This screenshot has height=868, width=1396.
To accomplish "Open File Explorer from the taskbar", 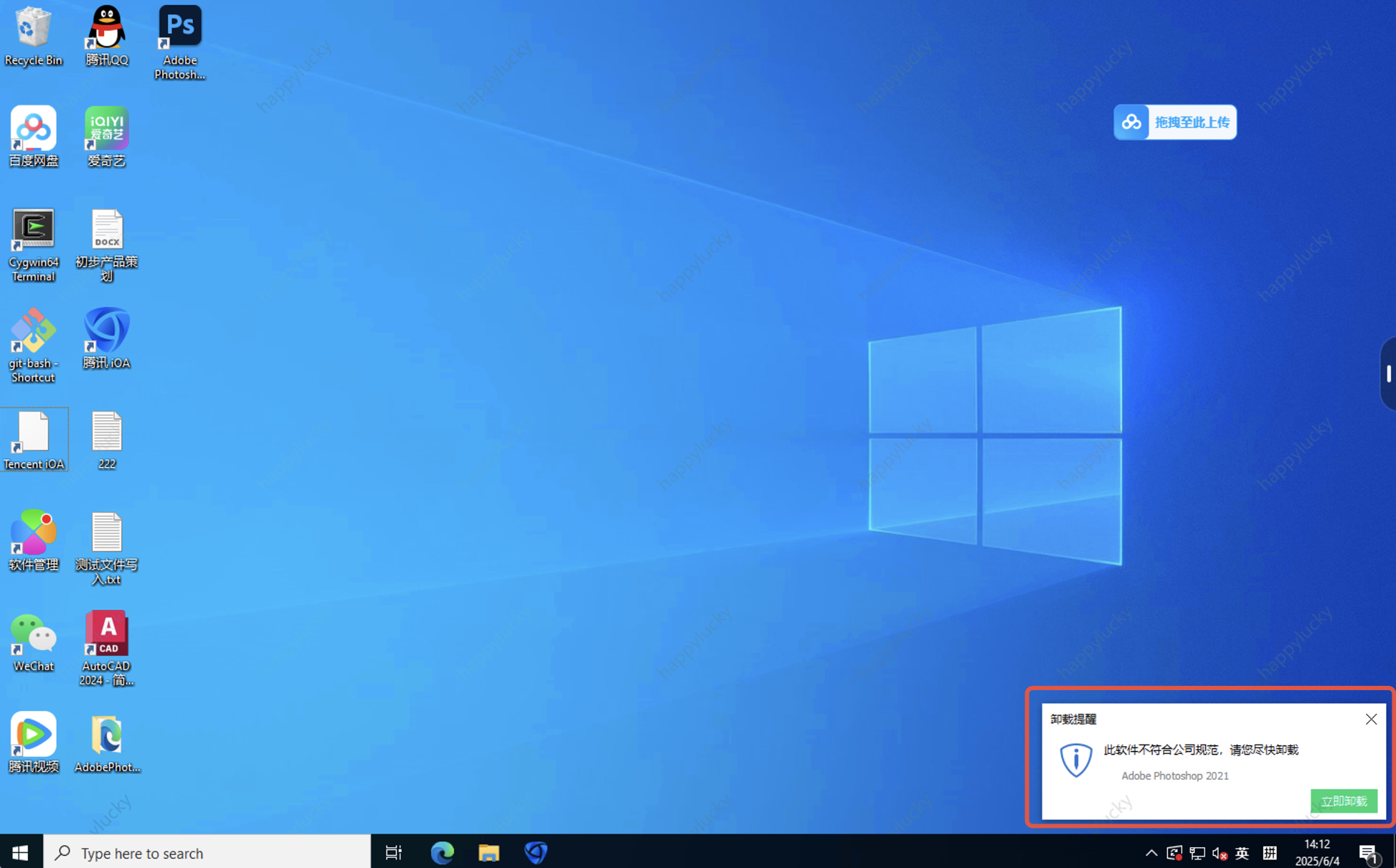I will pos(489,852).
